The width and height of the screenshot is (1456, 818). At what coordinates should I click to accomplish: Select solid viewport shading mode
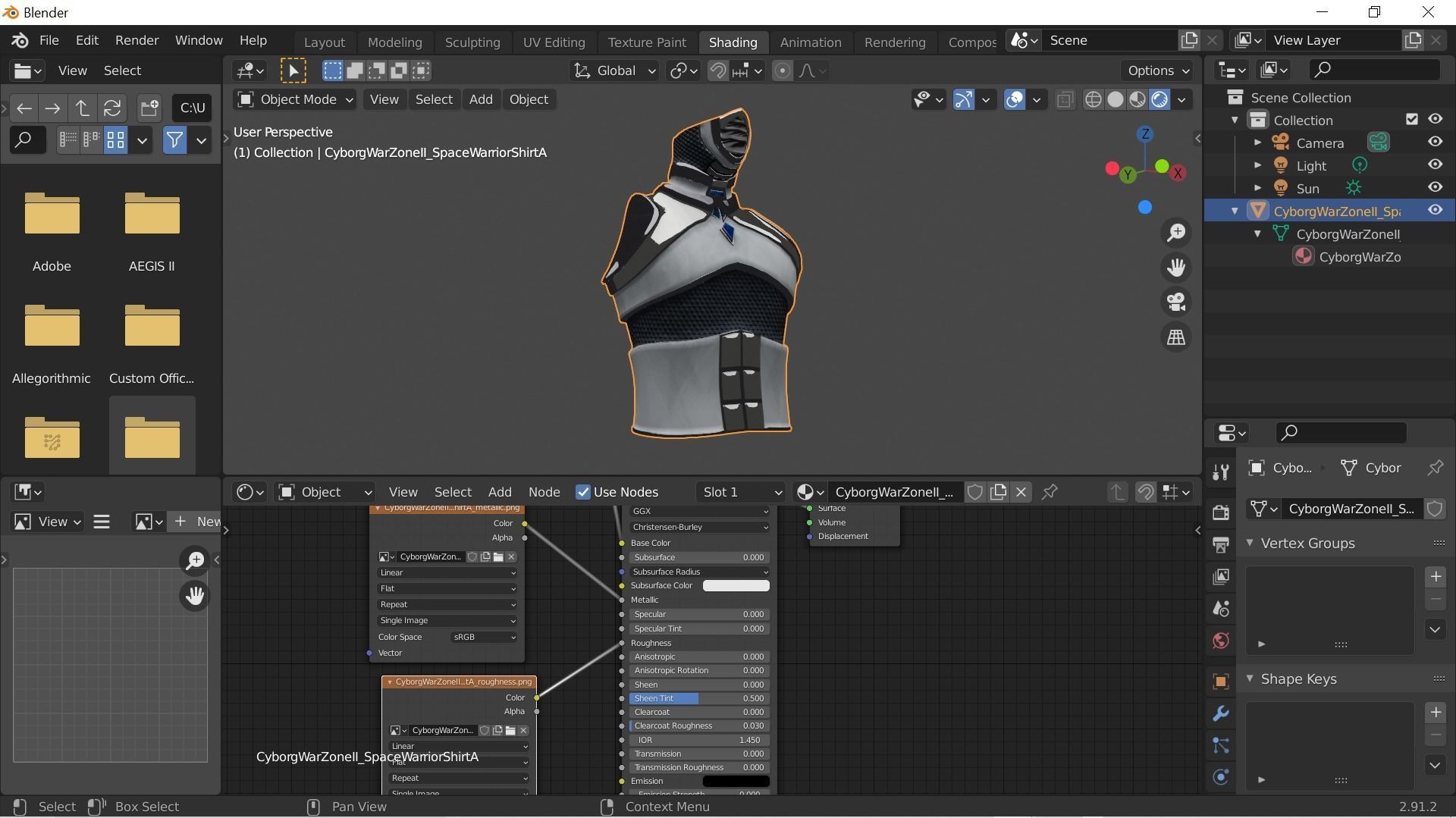click(1115, 99)
